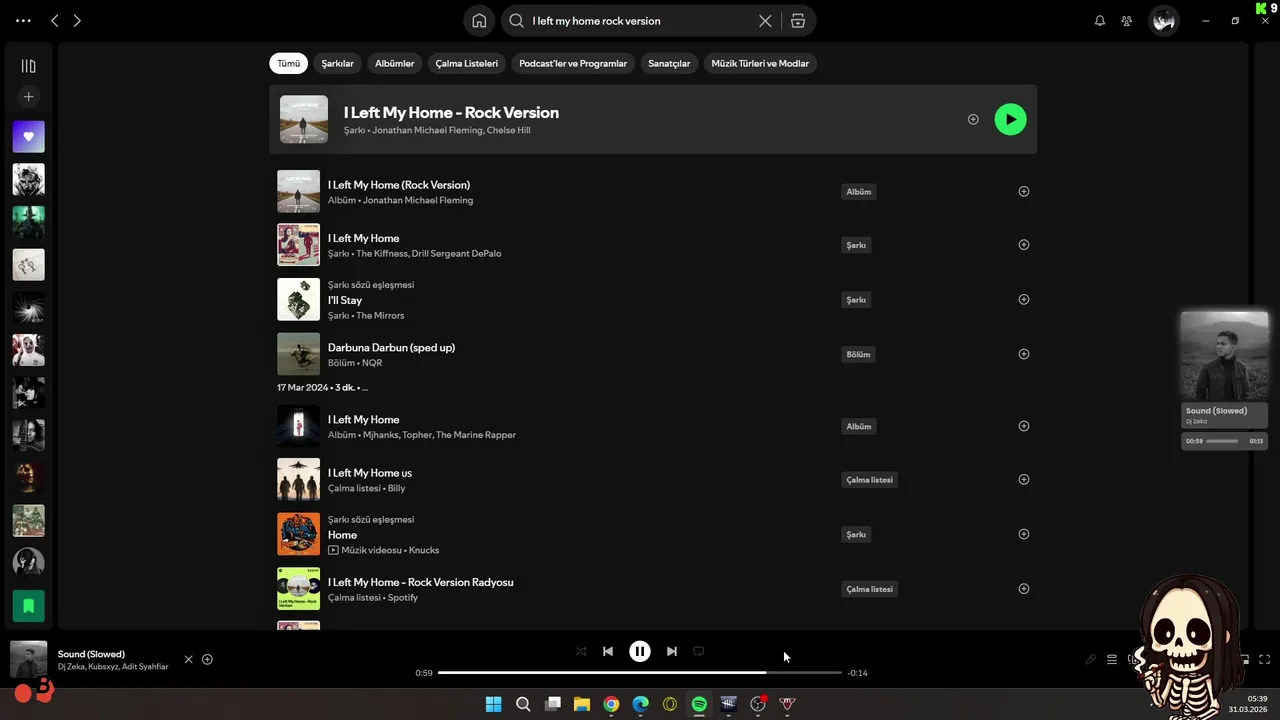Screen dimensions: 1280x720
Task: Open the three-dots app menu
Action: (23, 21)
